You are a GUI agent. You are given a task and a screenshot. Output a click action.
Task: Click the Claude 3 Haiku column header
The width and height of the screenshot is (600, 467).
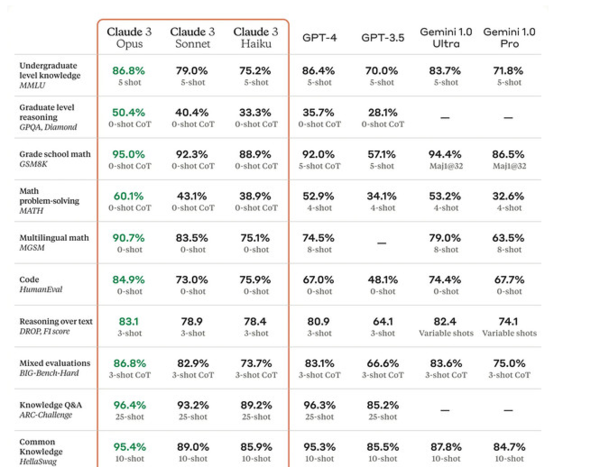pos(254,39)
